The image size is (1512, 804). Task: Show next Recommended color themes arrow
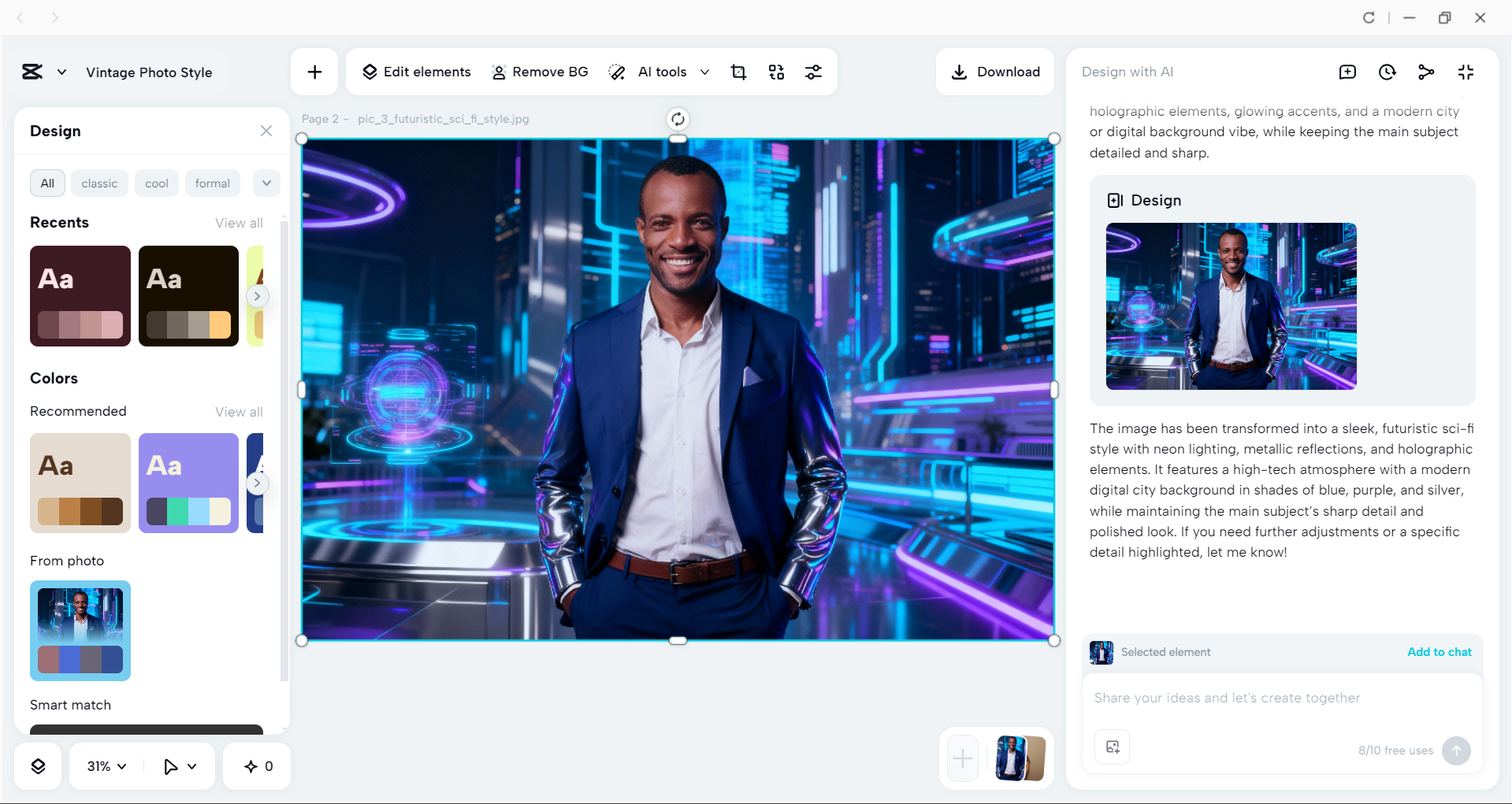pos(257,483)
